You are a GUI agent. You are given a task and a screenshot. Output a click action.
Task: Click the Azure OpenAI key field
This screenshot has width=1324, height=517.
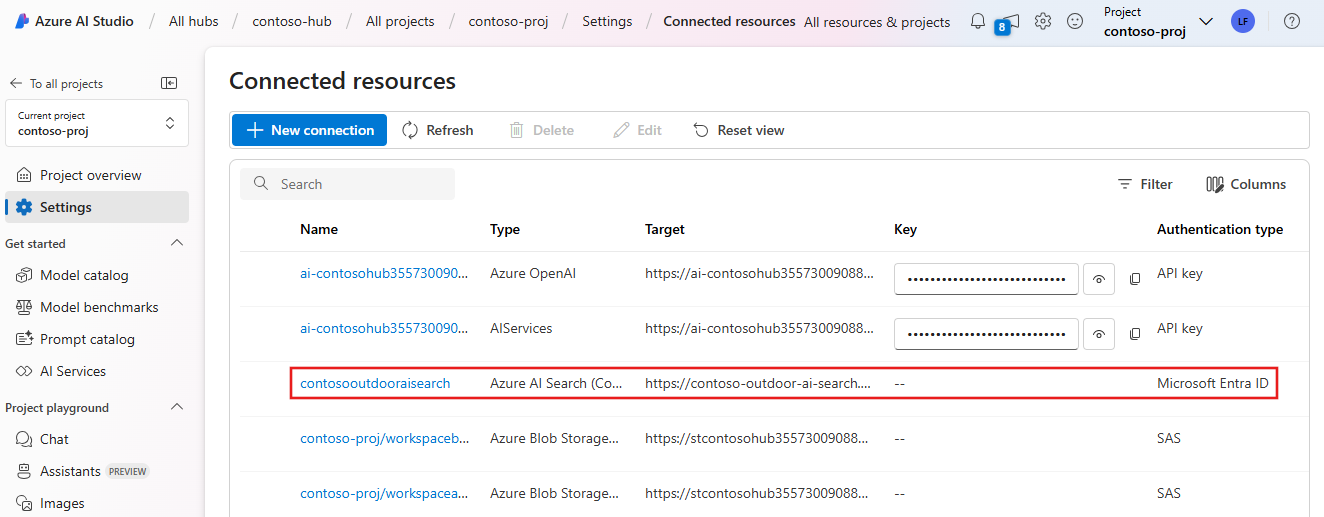(x=986, y=279)
